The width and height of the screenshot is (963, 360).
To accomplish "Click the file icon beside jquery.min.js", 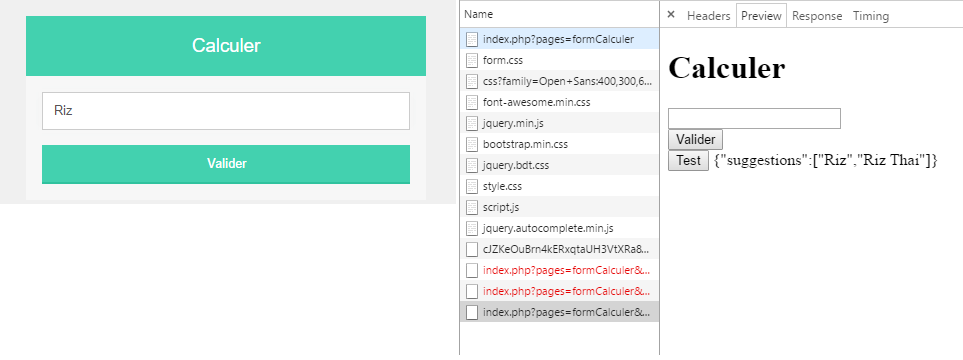I will coord(472,123).
